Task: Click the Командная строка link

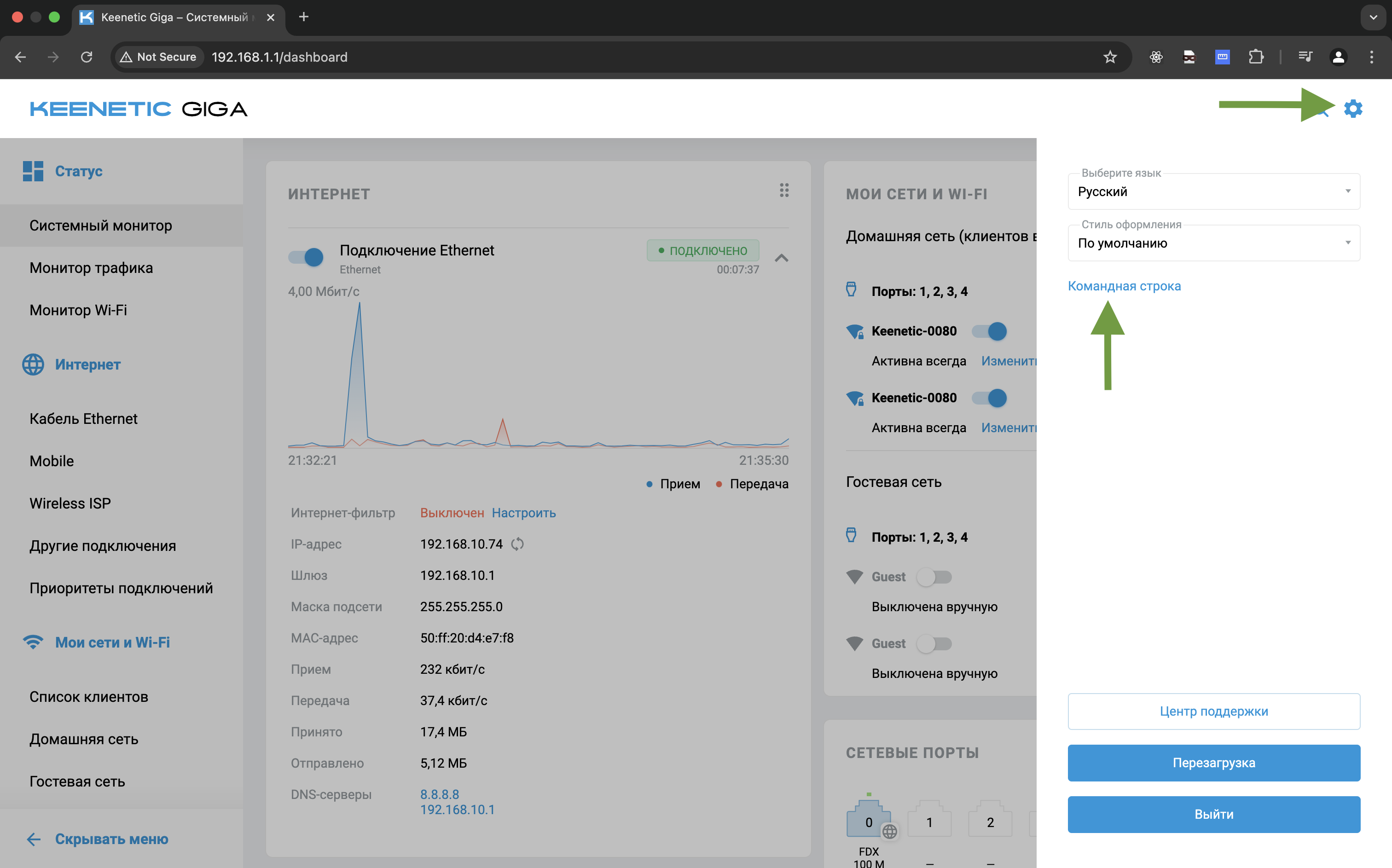Action: click(1124, 286)
